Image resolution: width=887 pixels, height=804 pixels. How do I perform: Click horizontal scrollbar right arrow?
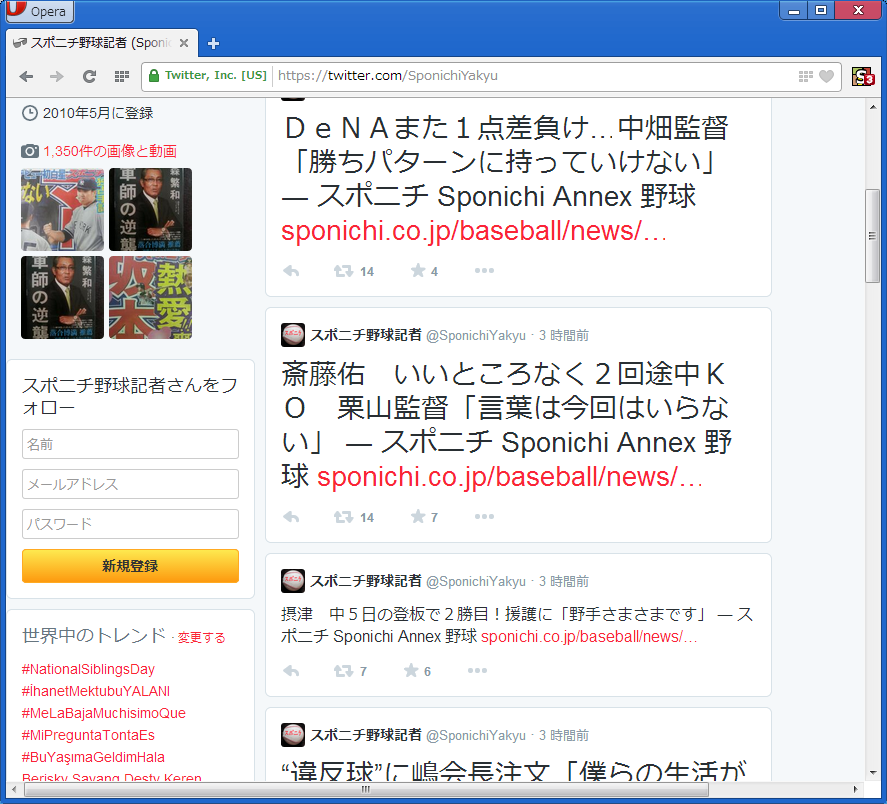click(x=855, y=789)
